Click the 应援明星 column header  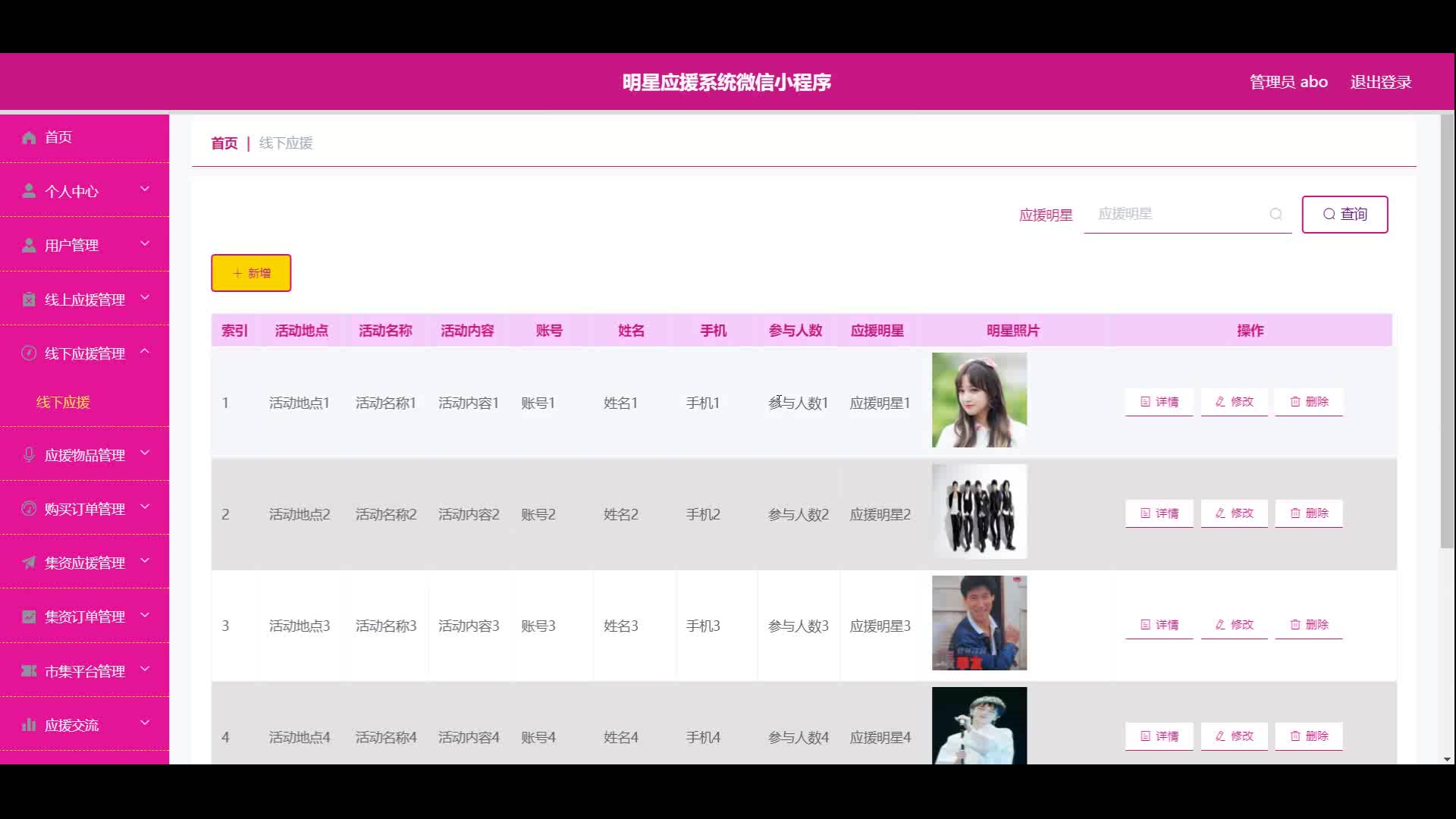click(877, 331)
